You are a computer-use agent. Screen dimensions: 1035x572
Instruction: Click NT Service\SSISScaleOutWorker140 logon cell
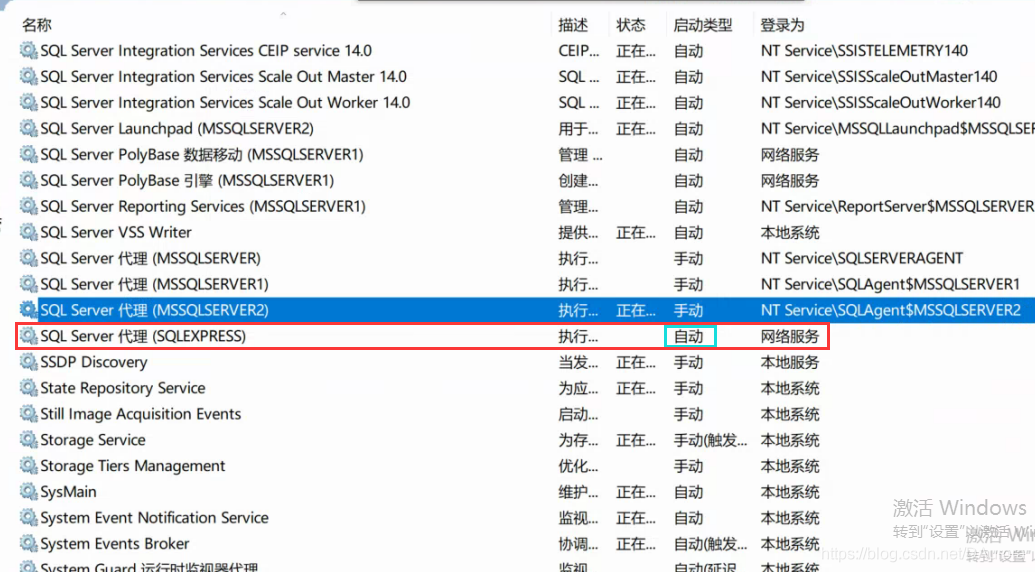(x=881, y=102)
